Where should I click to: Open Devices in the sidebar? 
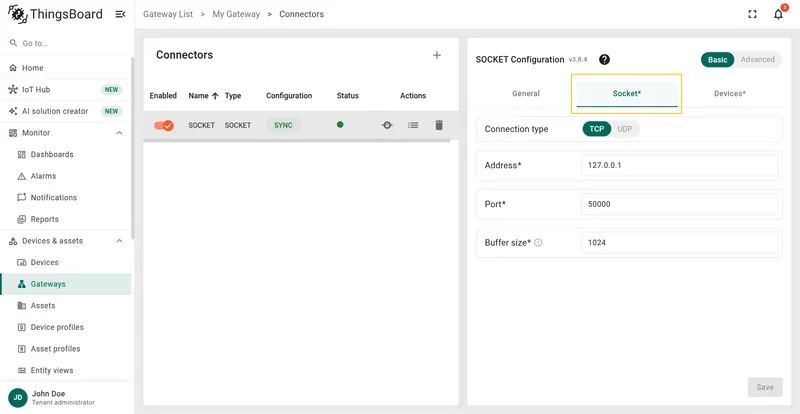[66, 262]
